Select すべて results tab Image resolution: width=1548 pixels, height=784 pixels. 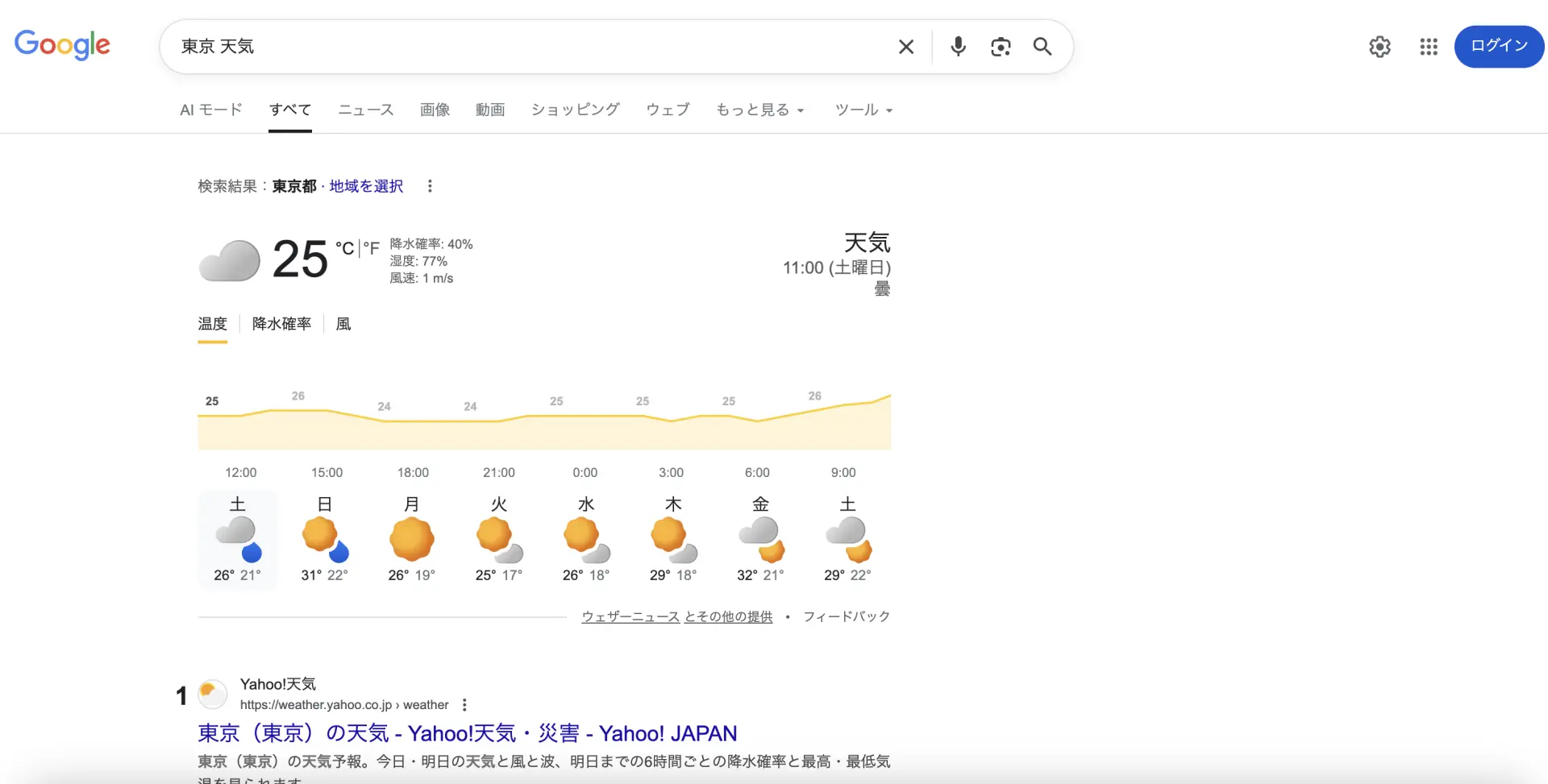pyautogui.click(x=290, y=110)
